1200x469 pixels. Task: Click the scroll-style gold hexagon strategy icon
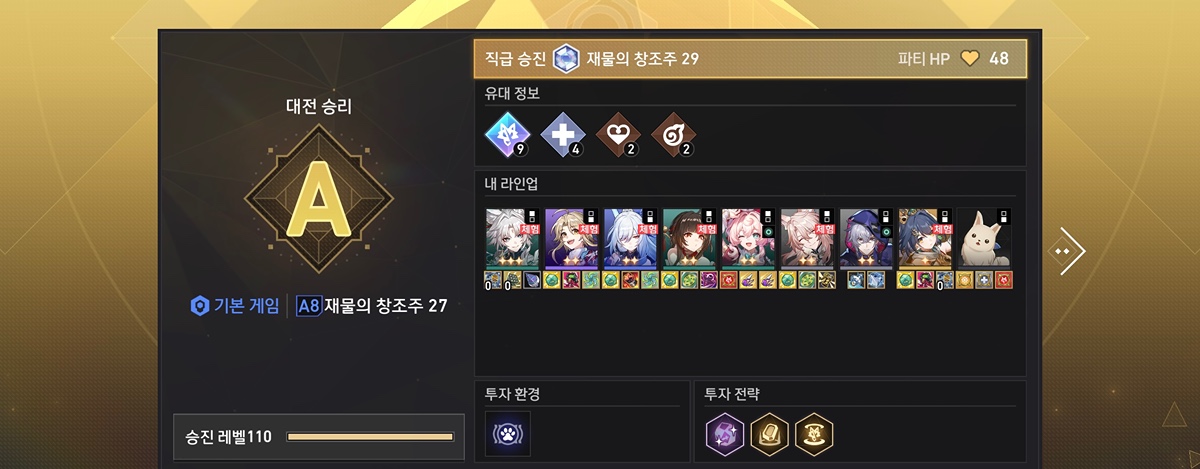coord(770,433)
